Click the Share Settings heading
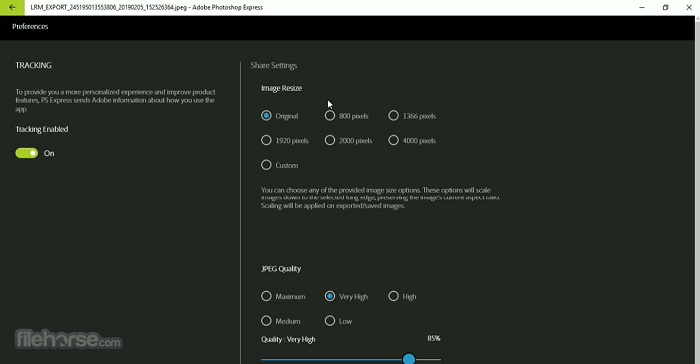Screen dimensions: 700x364 274,65
